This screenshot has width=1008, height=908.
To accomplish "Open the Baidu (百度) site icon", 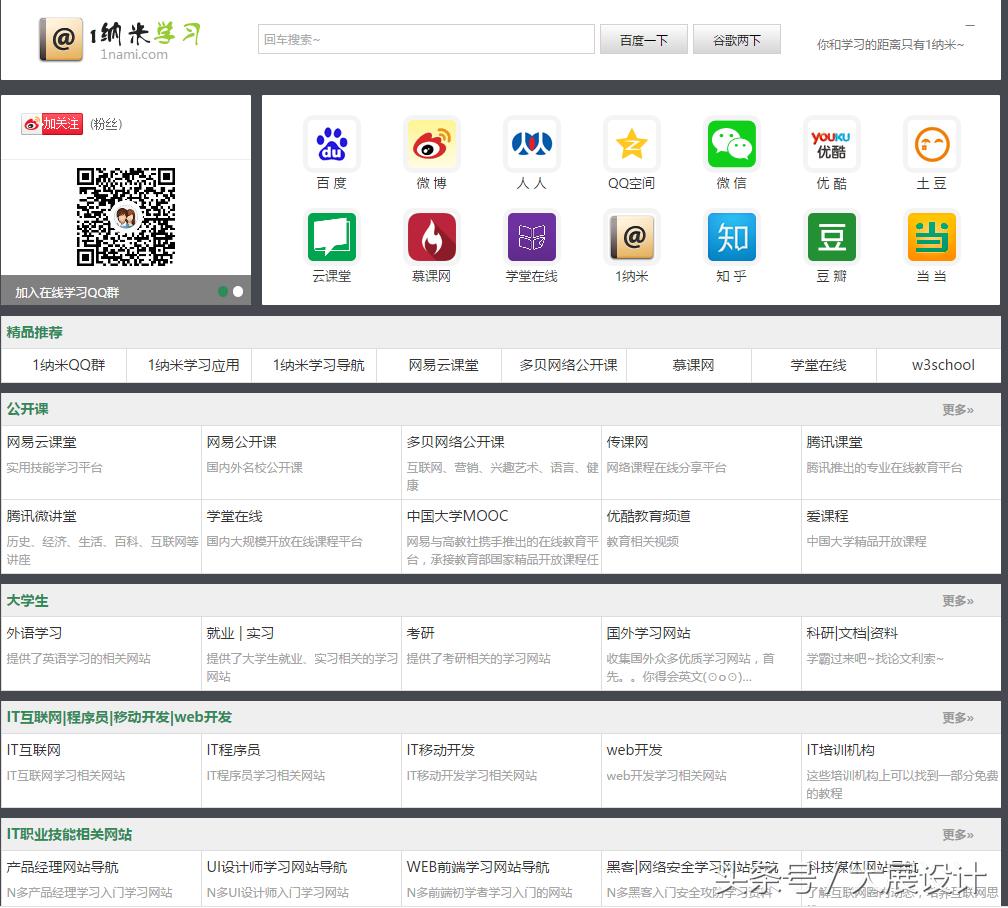I will pyautogui.click(x=331, y=145).
